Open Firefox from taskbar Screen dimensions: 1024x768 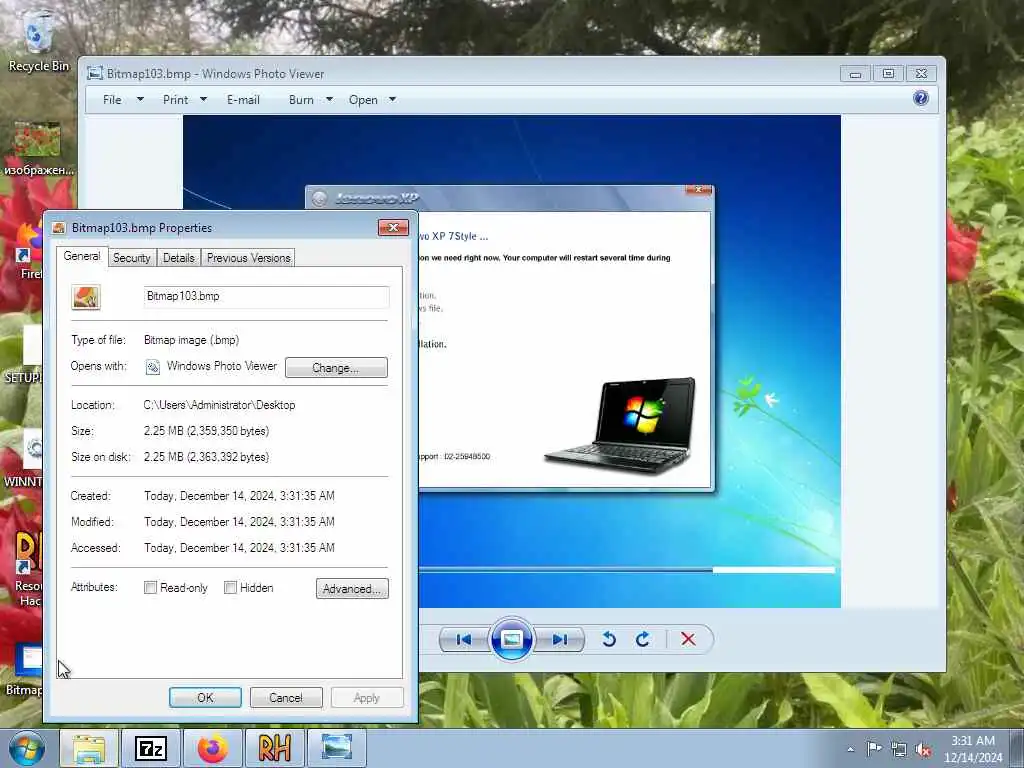(x=213, y=748)
